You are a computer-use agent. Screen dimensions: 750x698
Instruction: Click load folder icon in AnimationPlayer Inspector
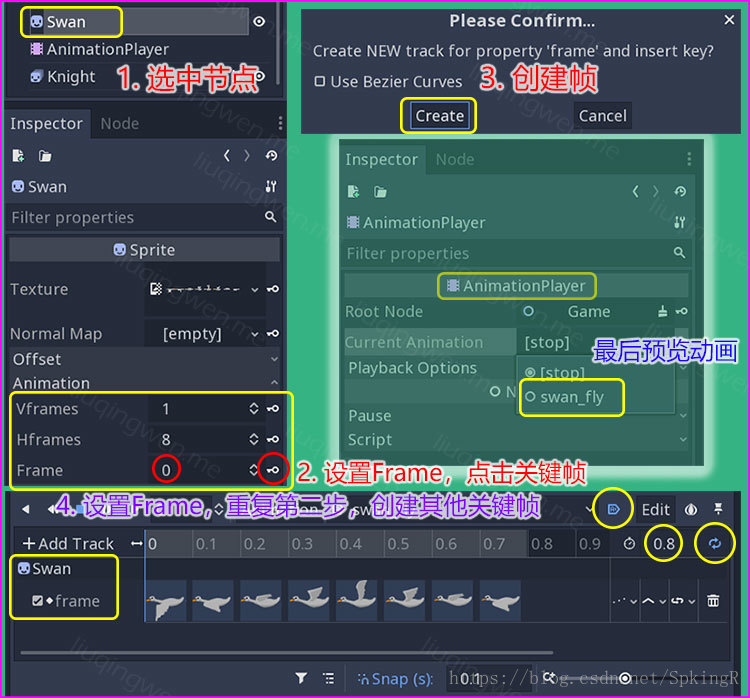pyautogui.click(x=380, y=192)
